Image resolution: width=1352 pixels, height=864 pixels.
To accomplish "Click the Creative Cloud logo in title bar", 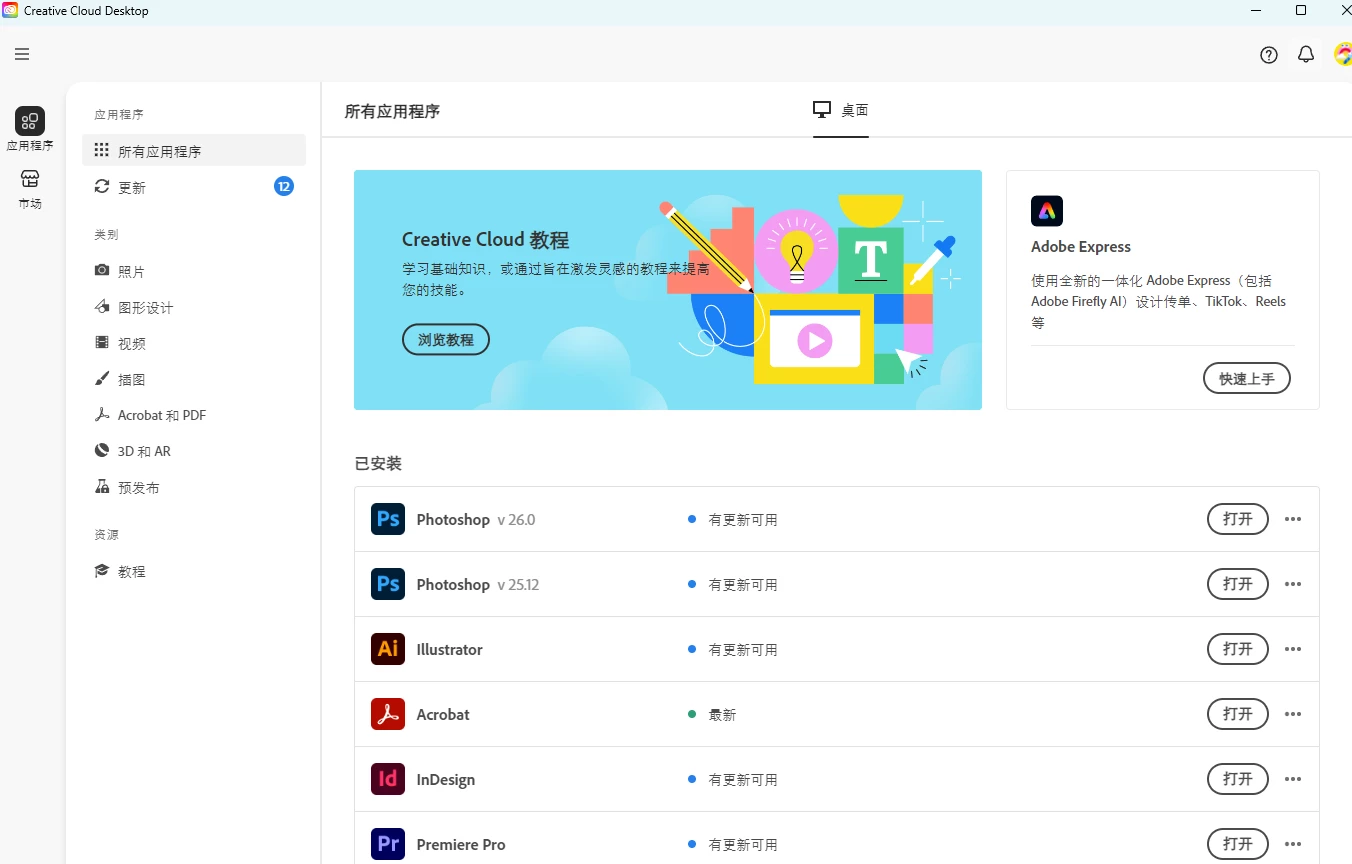I will 10,11.
